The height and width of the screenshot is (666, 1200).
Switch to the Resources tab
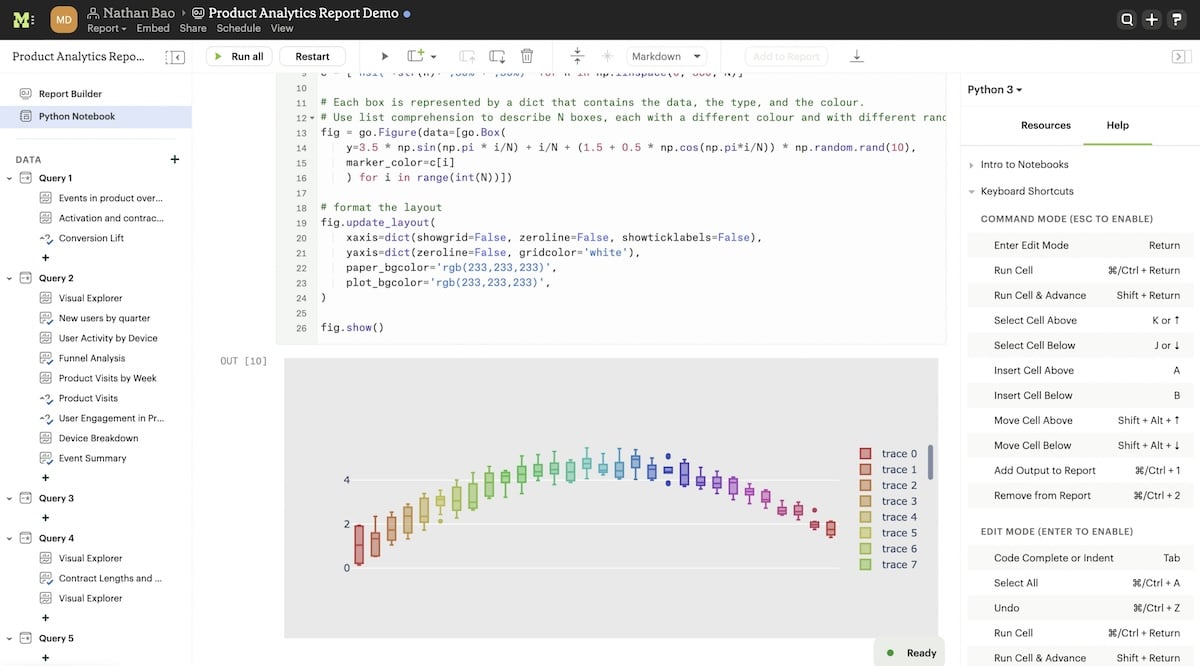tap(1046, 125)
